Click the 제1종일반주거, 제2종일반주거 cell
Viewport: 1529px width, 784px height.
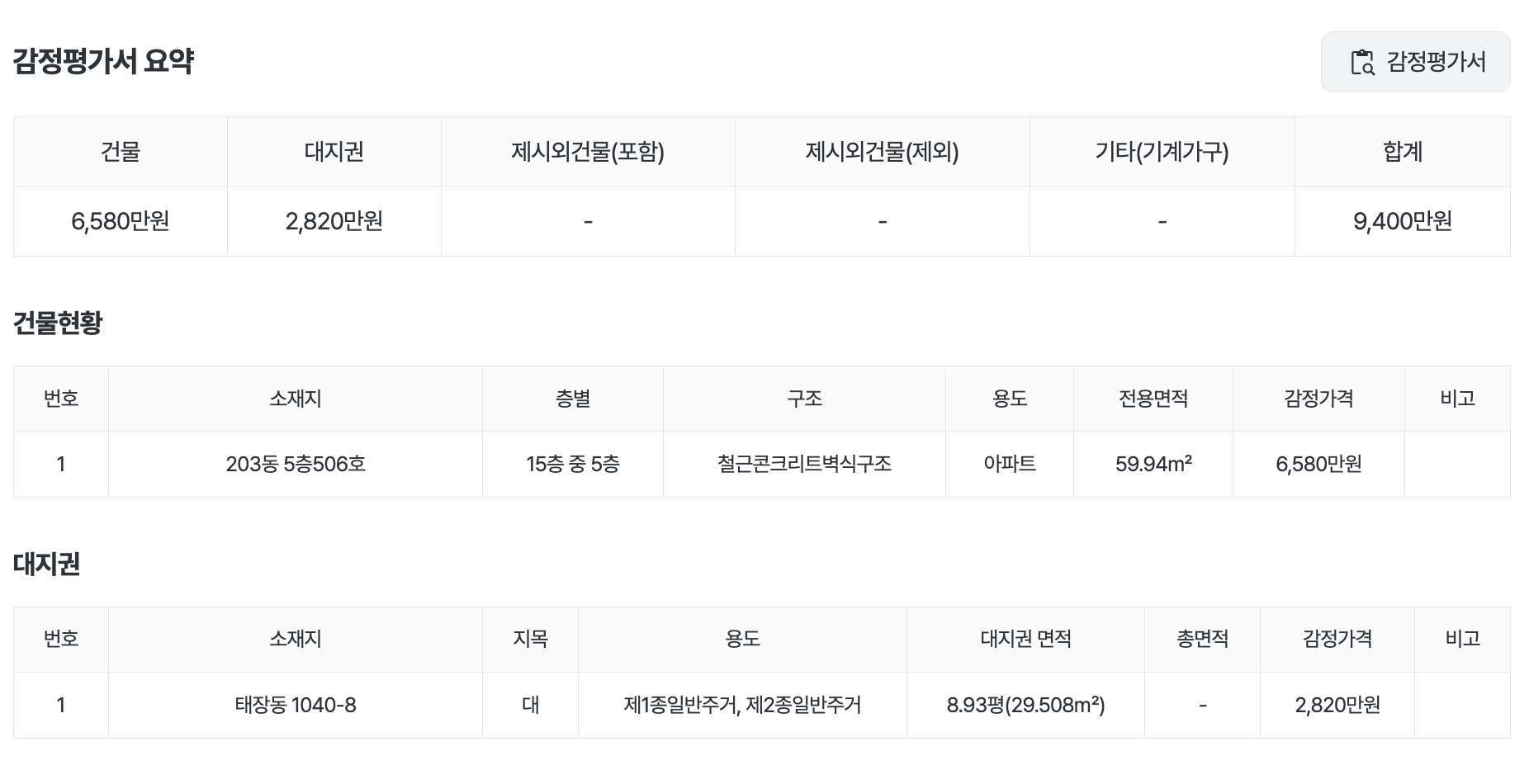tap(743, 705)
